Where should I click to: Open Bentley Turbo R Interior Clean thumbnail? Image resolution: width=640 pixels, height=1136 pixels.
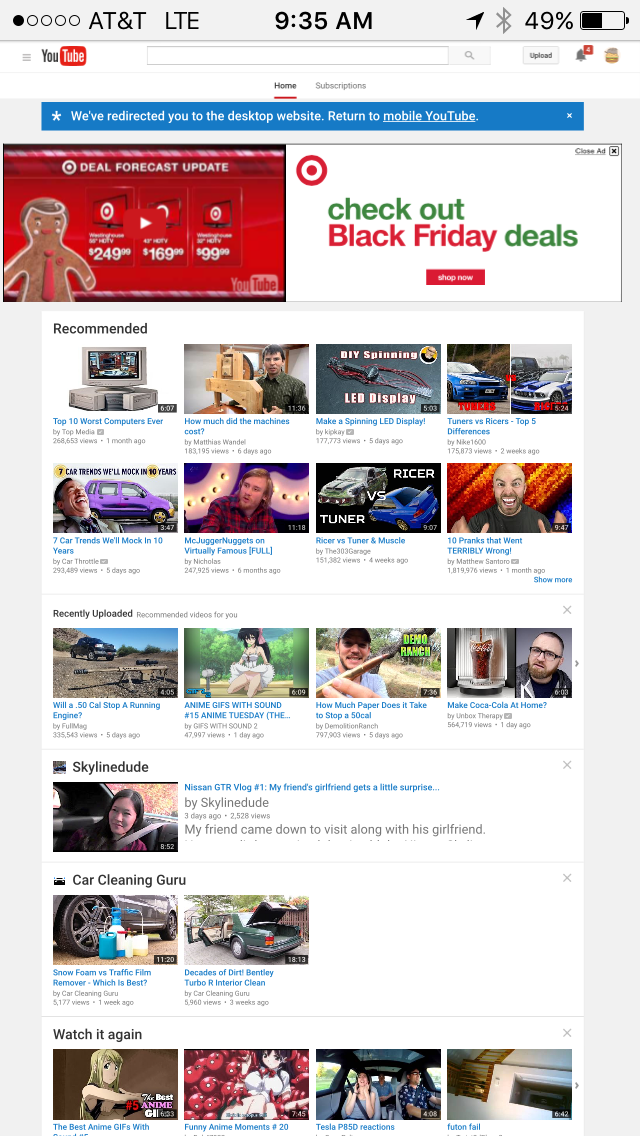point(246,930)
